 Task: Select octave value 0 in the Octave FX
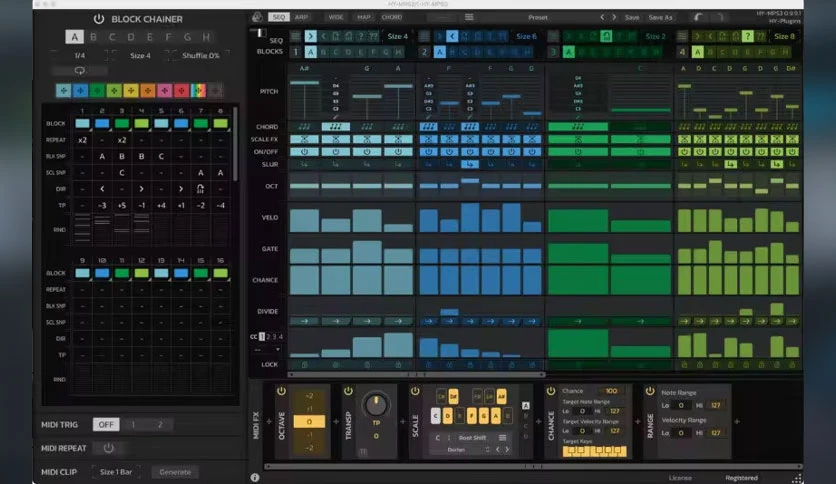coord(309,422)
